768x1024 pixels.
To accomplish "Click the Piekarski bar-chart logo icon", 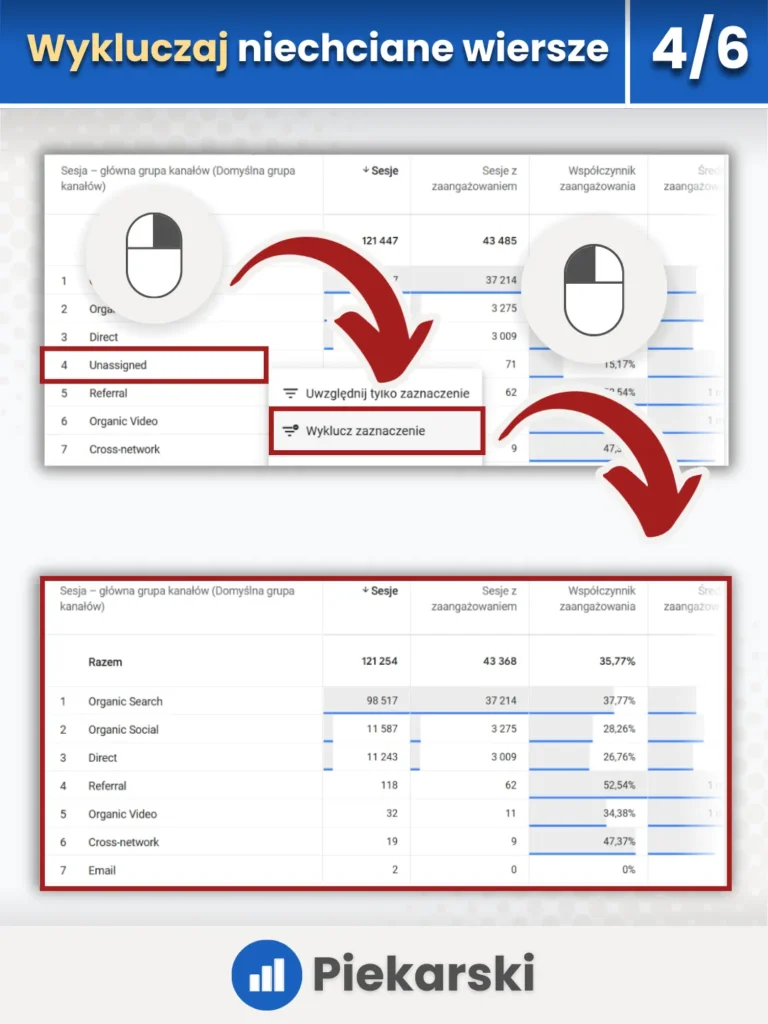I will (266, 974).
